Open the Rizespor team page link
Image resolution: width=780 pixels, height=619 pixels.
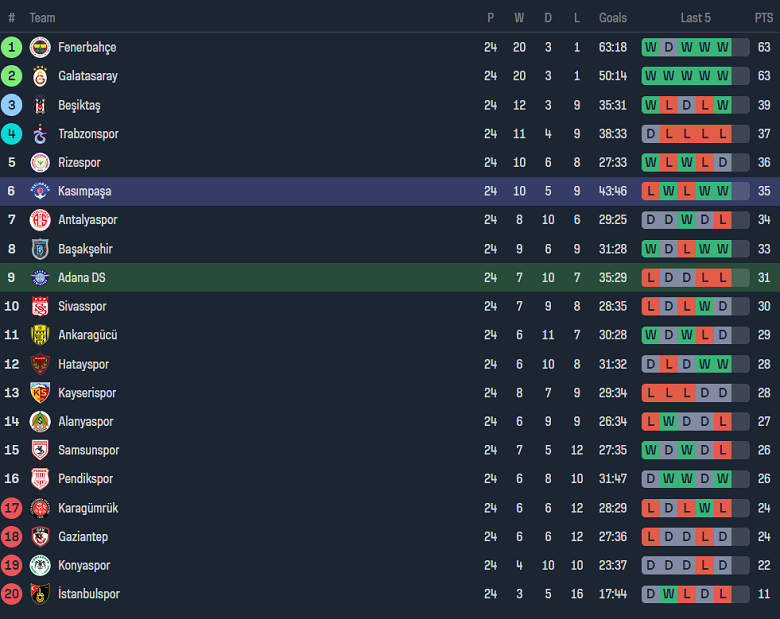tap(79, 162)
